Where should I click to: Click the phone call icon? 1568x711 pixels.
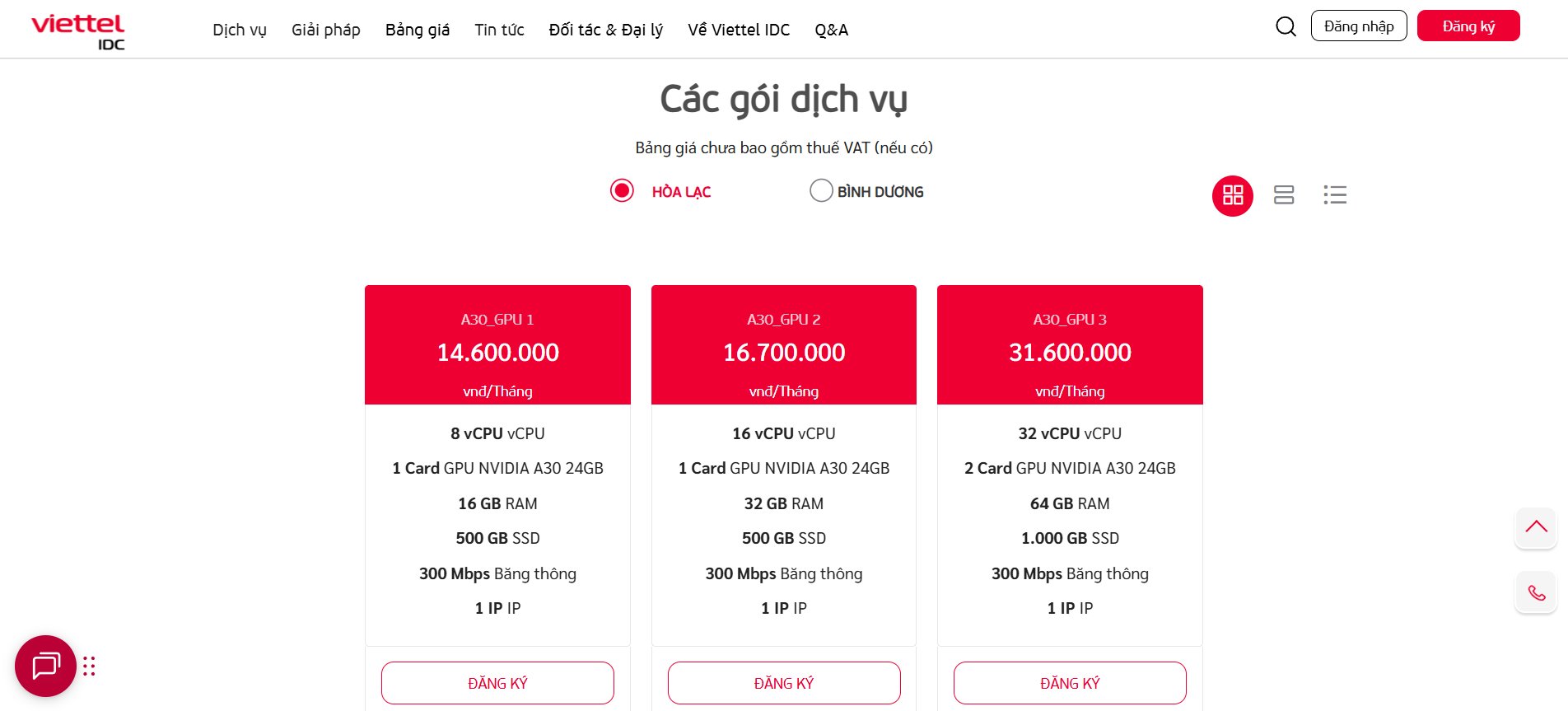1536,592
